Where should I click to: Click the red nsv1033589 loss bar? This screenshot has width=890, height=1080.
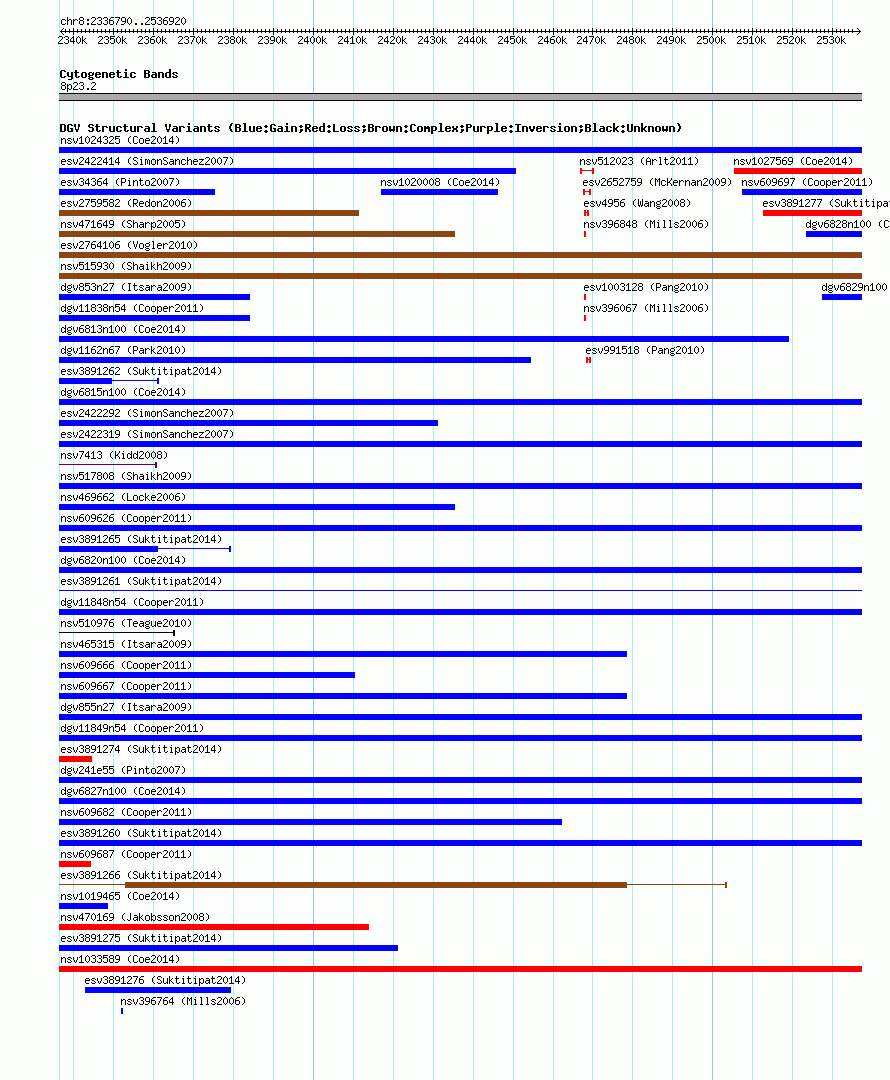460,969
